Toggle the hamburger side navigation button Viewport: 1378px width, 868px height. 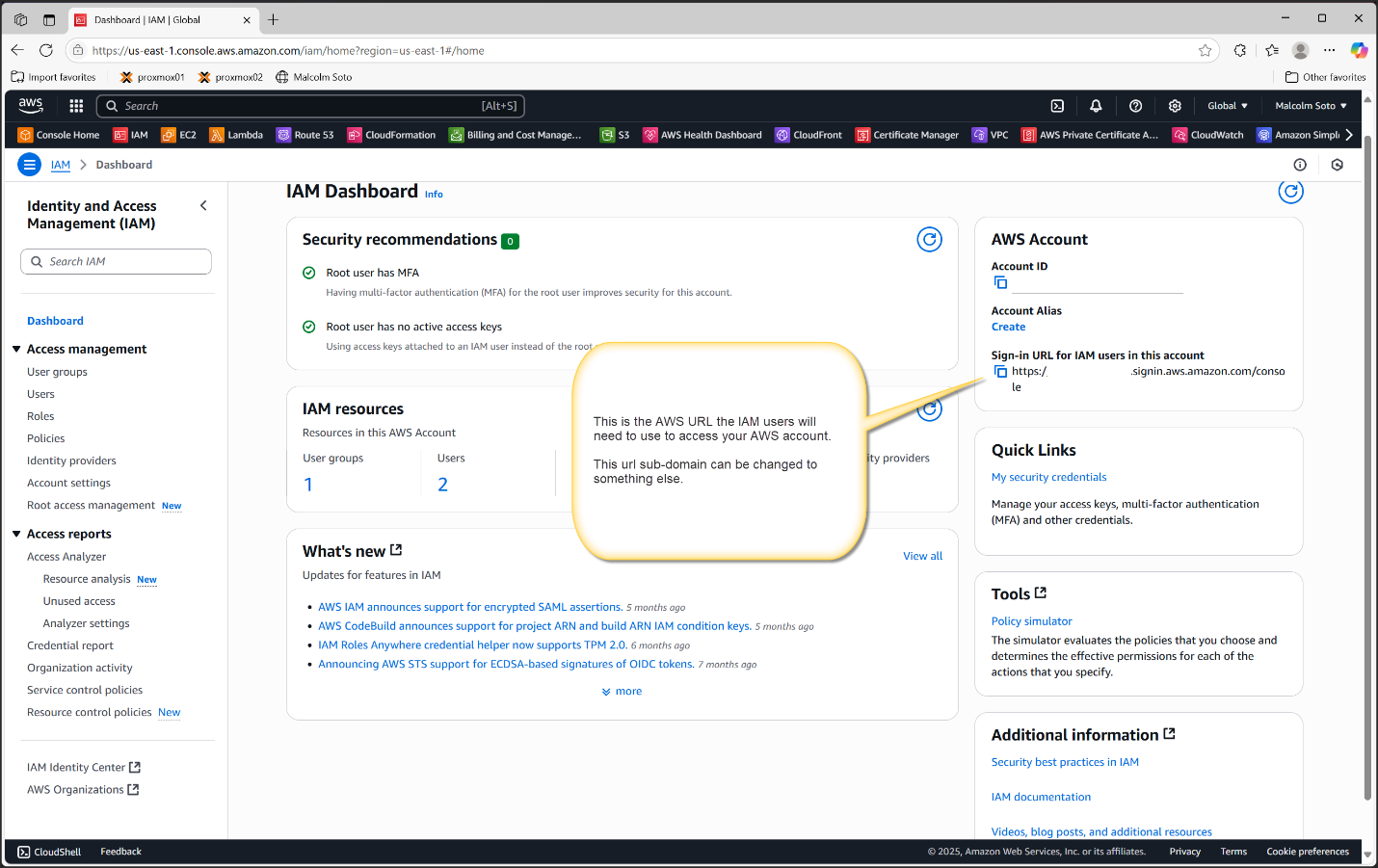tap(30, 165)
